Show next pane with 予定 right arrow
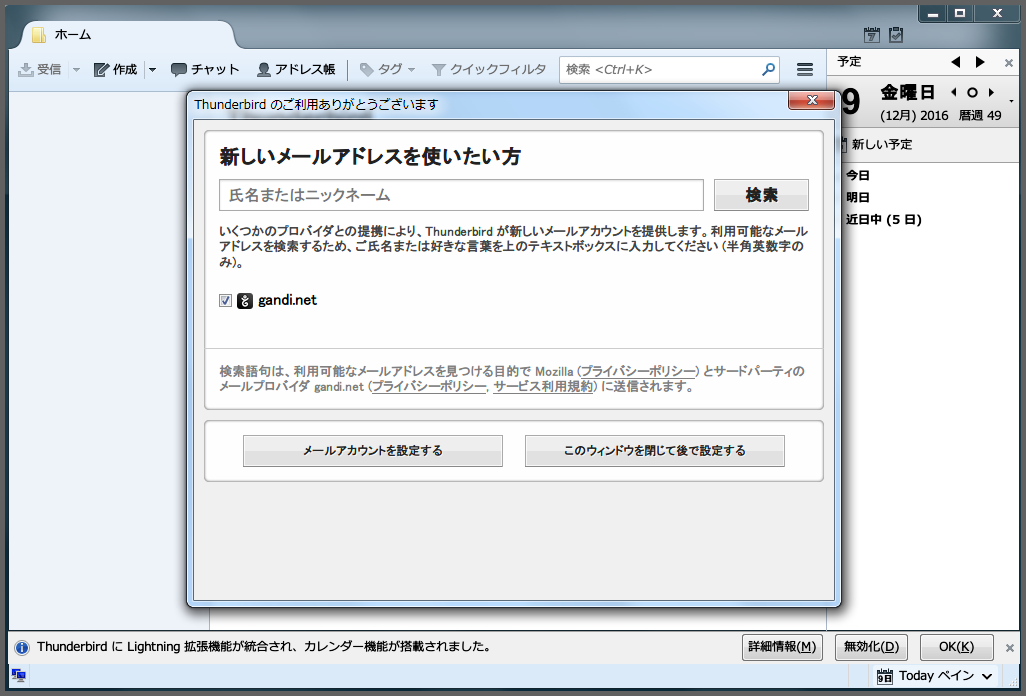Screen dimensions: 1026x696 pyautogui.click(x=980, y=62)
